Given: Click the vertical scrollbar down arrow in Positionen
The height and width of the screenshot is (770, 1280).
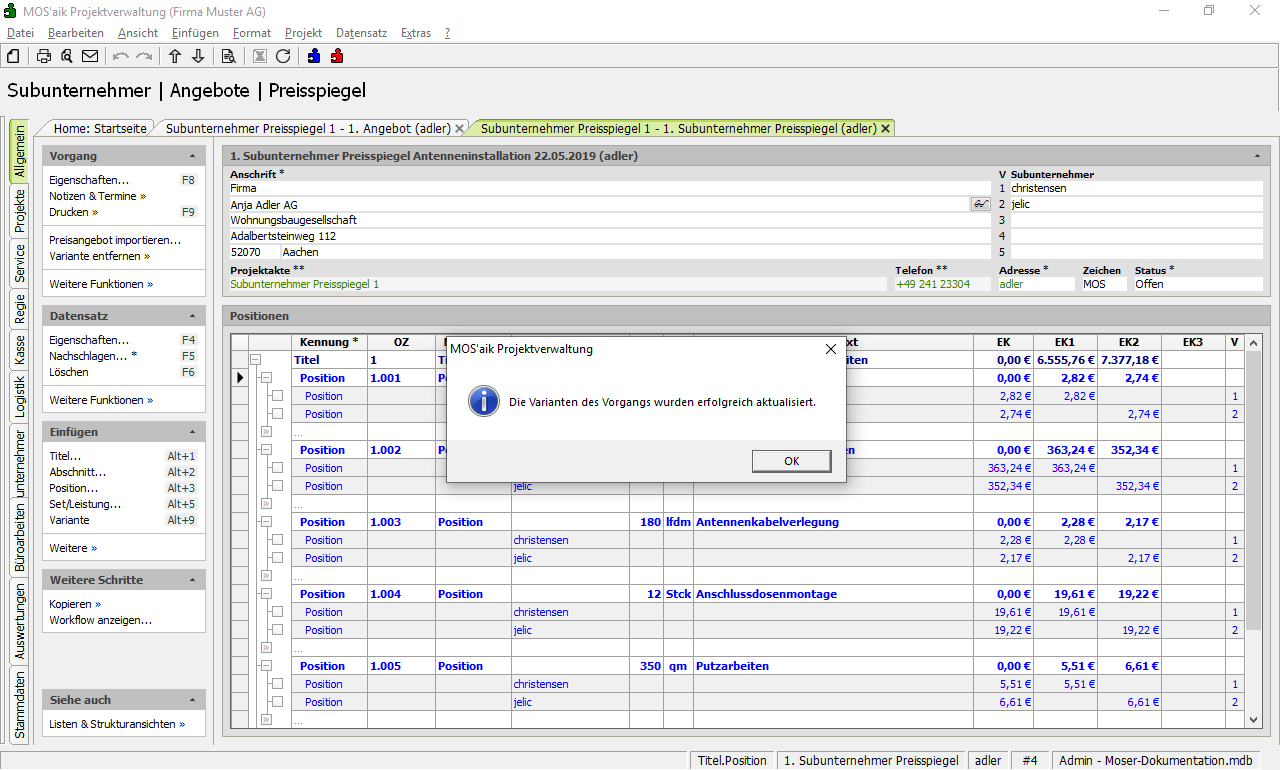Looking at the screenshot, I should (x=1254, y=719).
